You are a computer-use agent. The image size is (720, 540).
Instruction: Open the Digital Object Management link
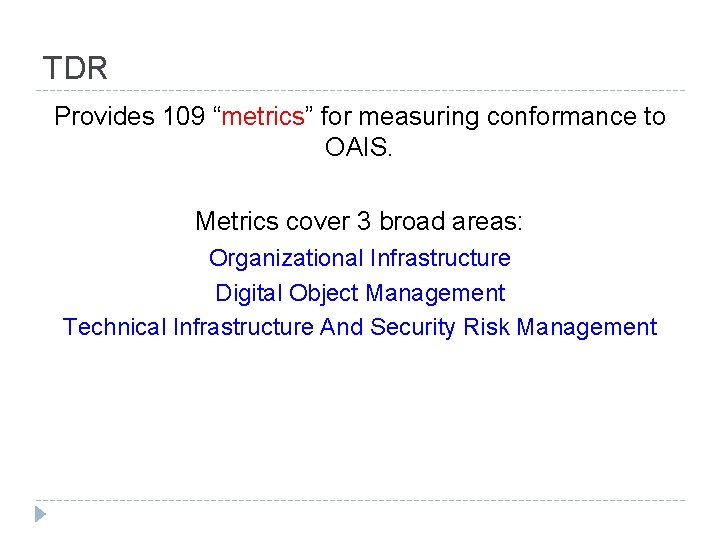point(360,293)
